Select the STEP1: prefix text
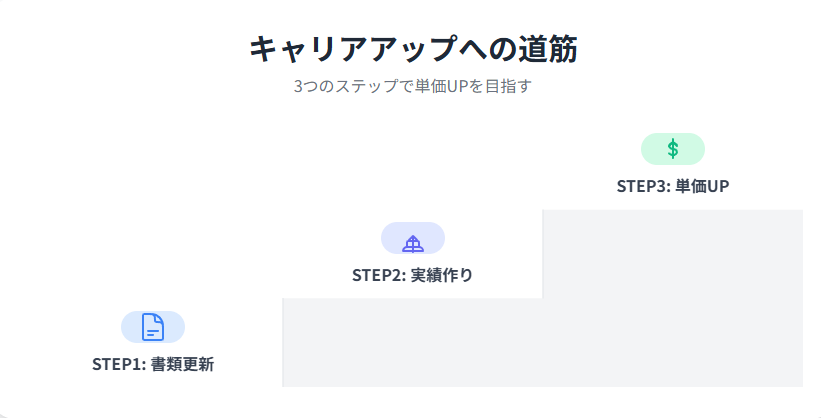This screenshot has height=418, width=821. [119, 364]
